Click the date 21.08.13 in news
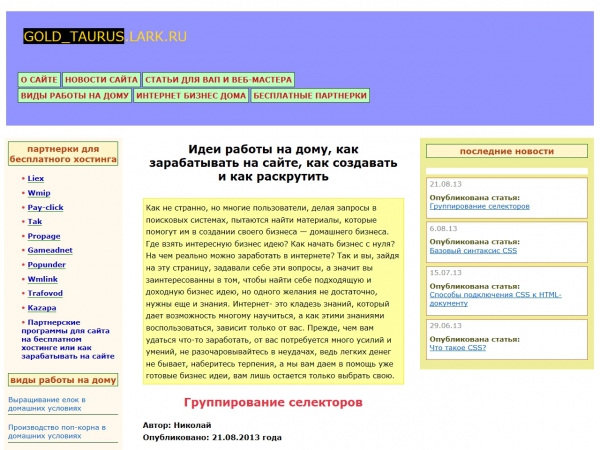The height and width of the screenshot is (450, 600). click(445, 184)
